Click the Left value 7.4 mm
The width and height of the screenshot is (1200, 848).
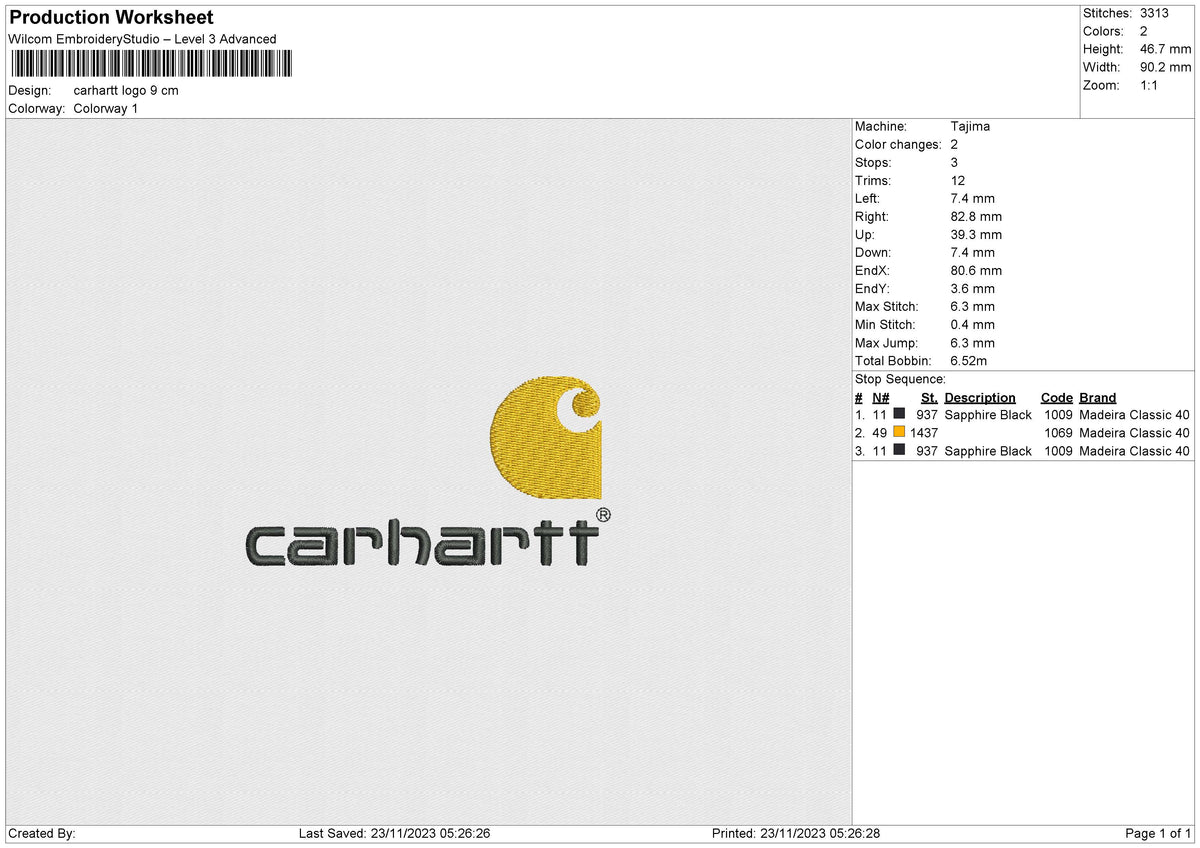tap(972, 199)
